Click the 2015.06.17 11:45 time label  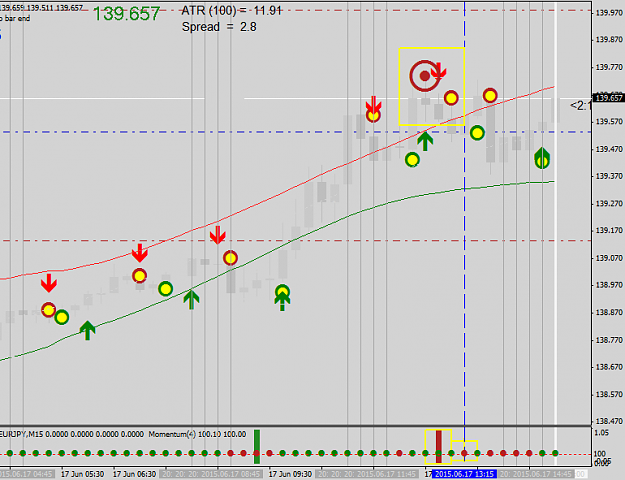pyautogui.click(x=388, y=474)
